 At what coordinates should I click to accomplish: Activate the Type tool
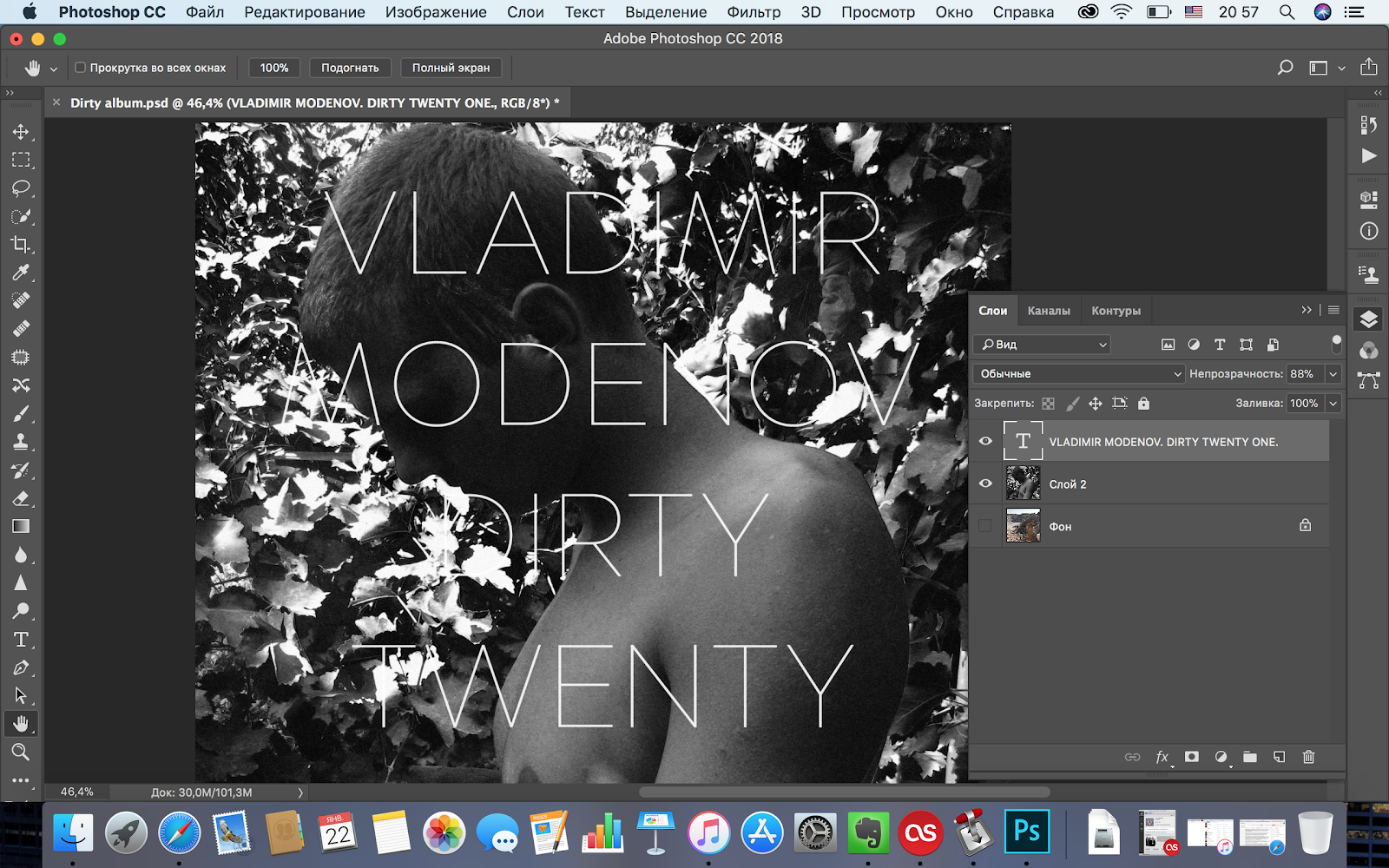pyautogui.click(x=21, y=640)
